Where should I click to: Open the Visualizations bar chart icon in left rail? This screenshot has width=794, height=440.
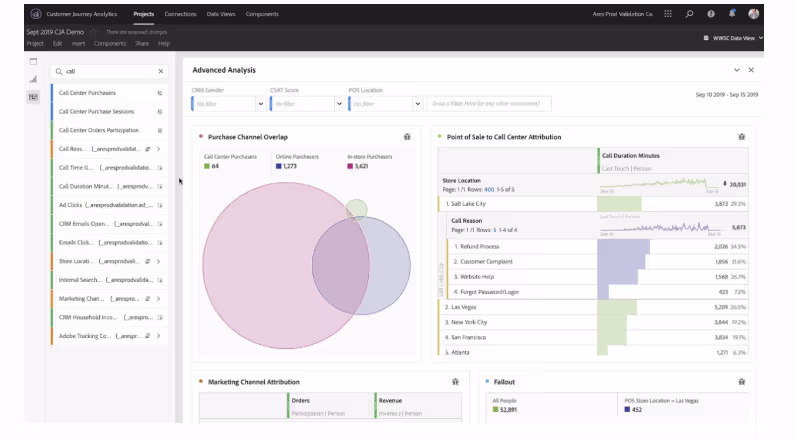[33, 79]
